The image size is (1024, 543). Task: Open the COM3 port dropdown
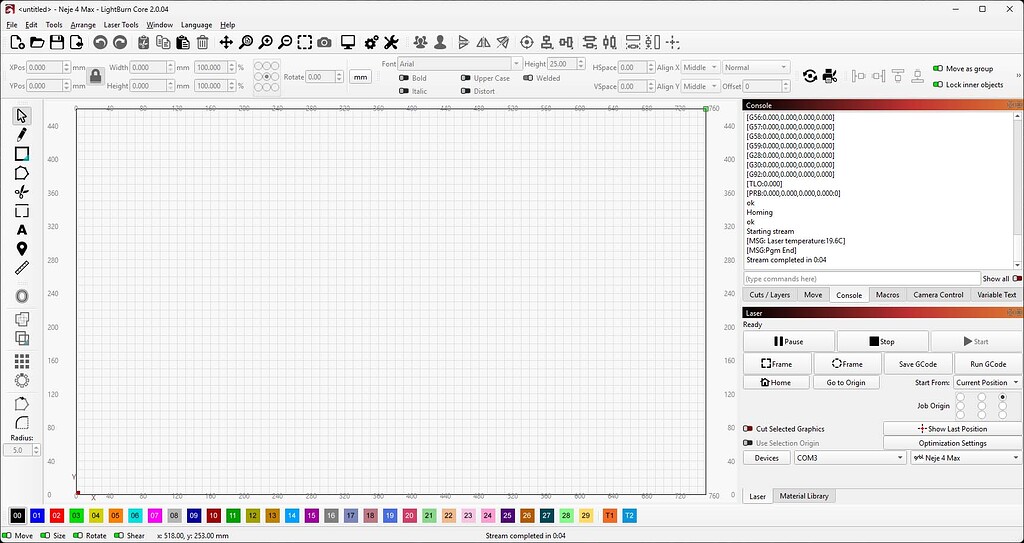(x=850, y=458)
